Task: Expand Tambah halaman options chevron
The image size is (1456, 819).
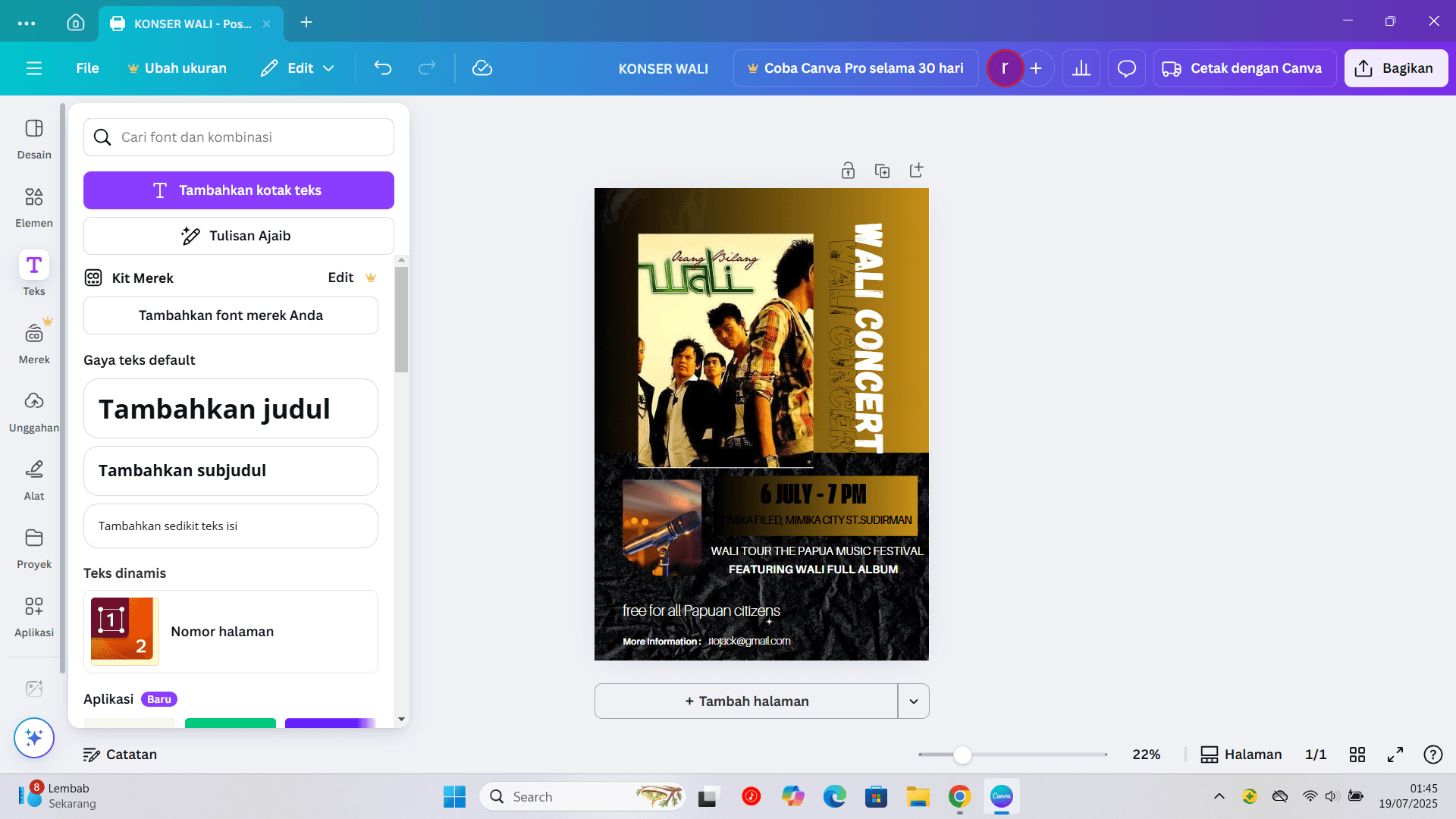Action: click(914, 701)
